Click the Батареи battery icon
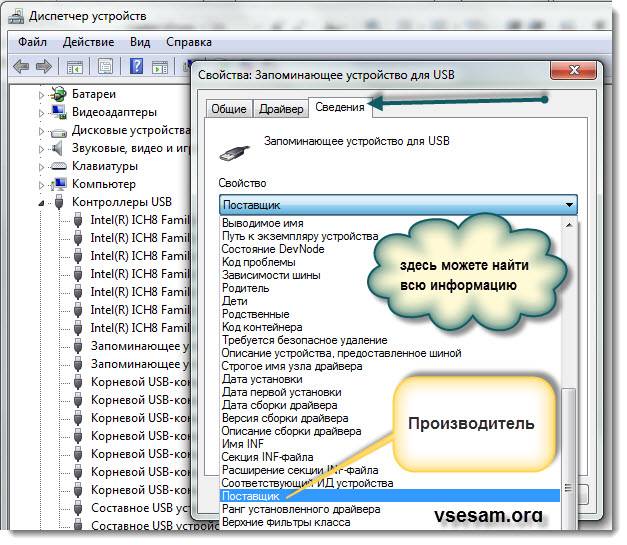This screenshot has height=545, width=627. [58, 94]
